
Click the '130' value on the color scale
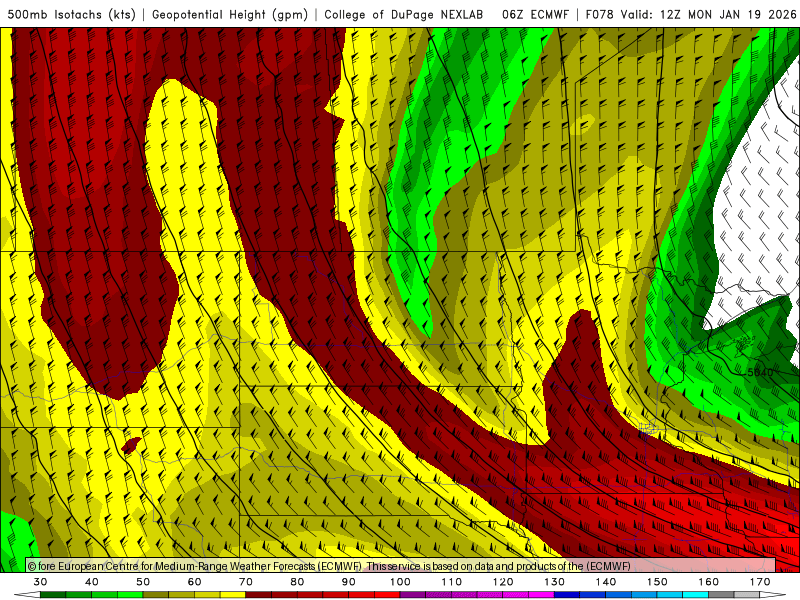[x=555, y=582]
